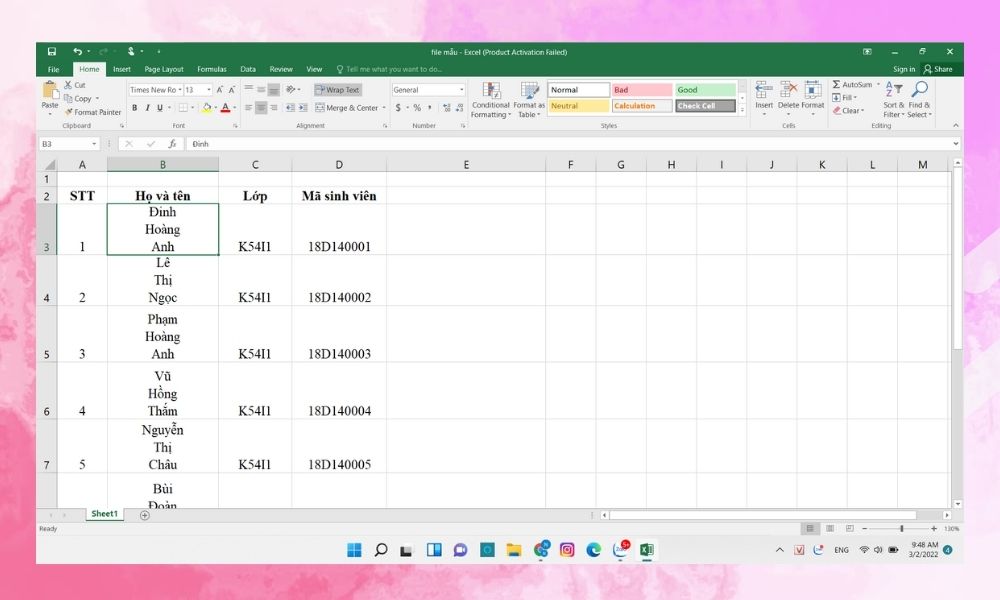Apply accounting dollar number format

(x=398, y=108)
